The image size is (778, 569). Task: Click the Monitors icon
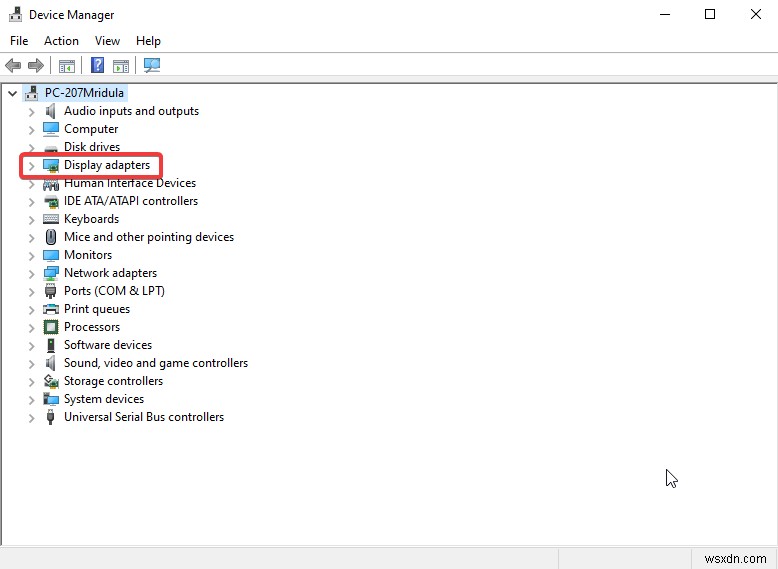click(51, 255)
